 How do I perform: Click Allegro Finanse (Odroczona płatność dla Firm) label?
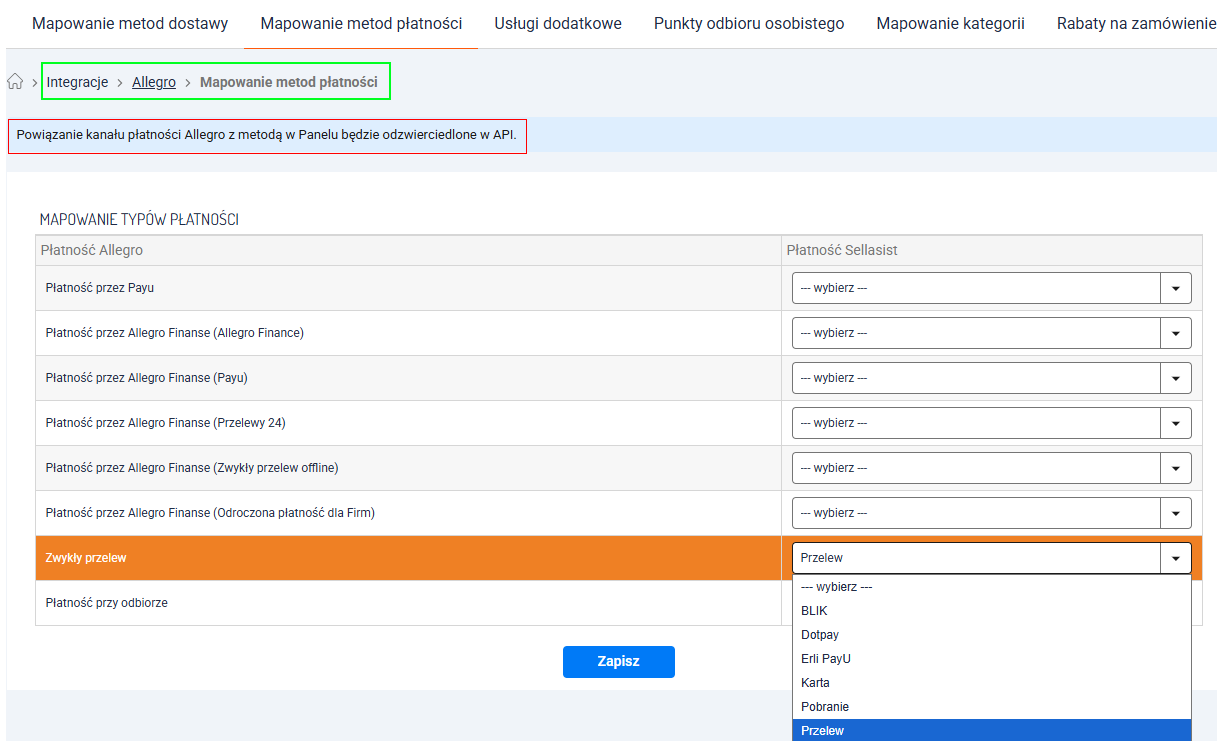pyautogui.click(x=210, y=513)
